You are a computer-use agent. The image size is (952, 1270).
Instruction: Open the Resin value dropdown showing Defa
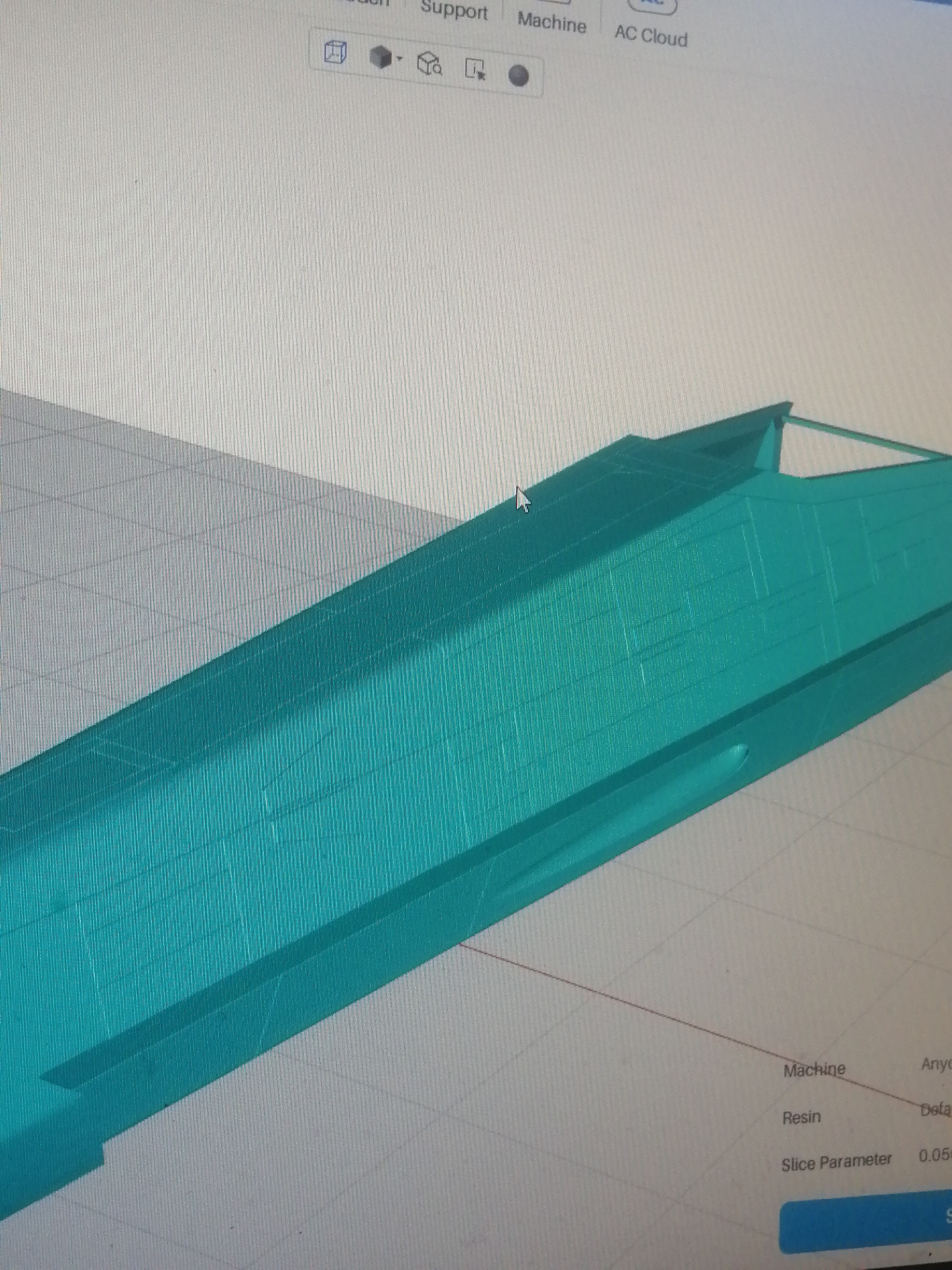(935, 1110)
